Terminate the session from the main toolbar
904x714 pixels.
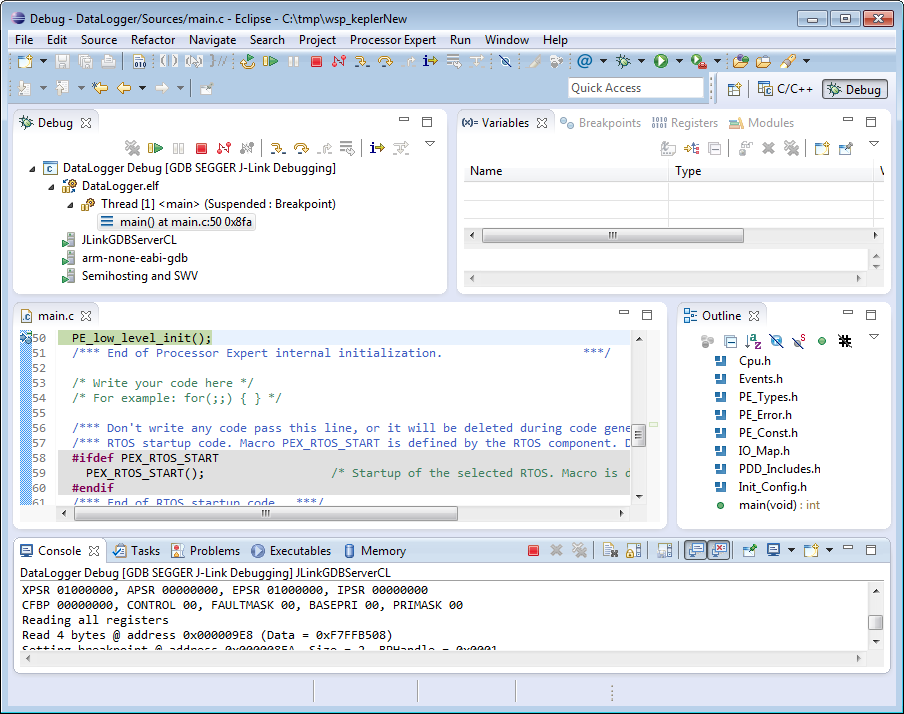pos(316,62)
